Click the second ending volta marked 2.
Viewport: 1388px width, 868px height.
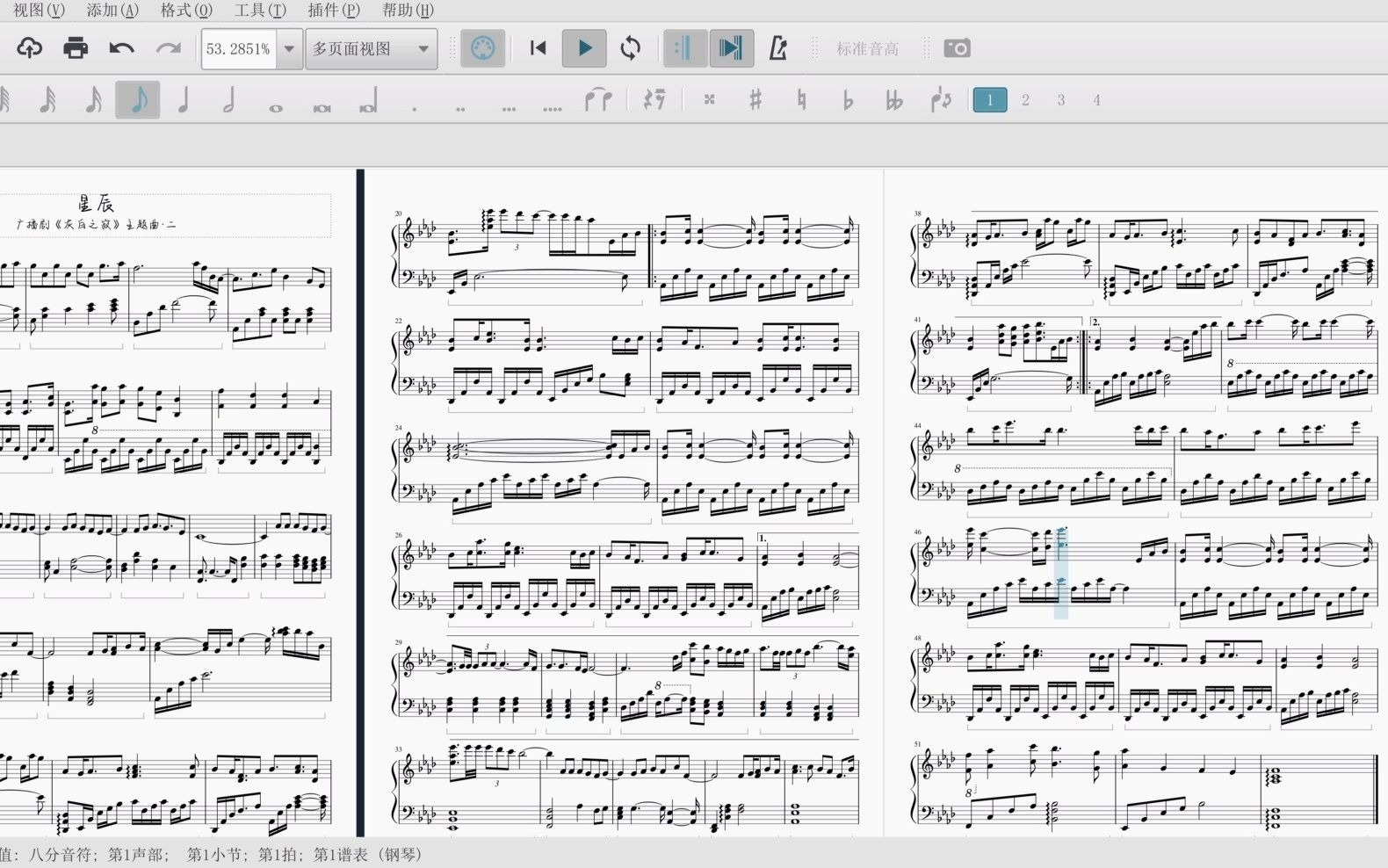(1095, 322)
